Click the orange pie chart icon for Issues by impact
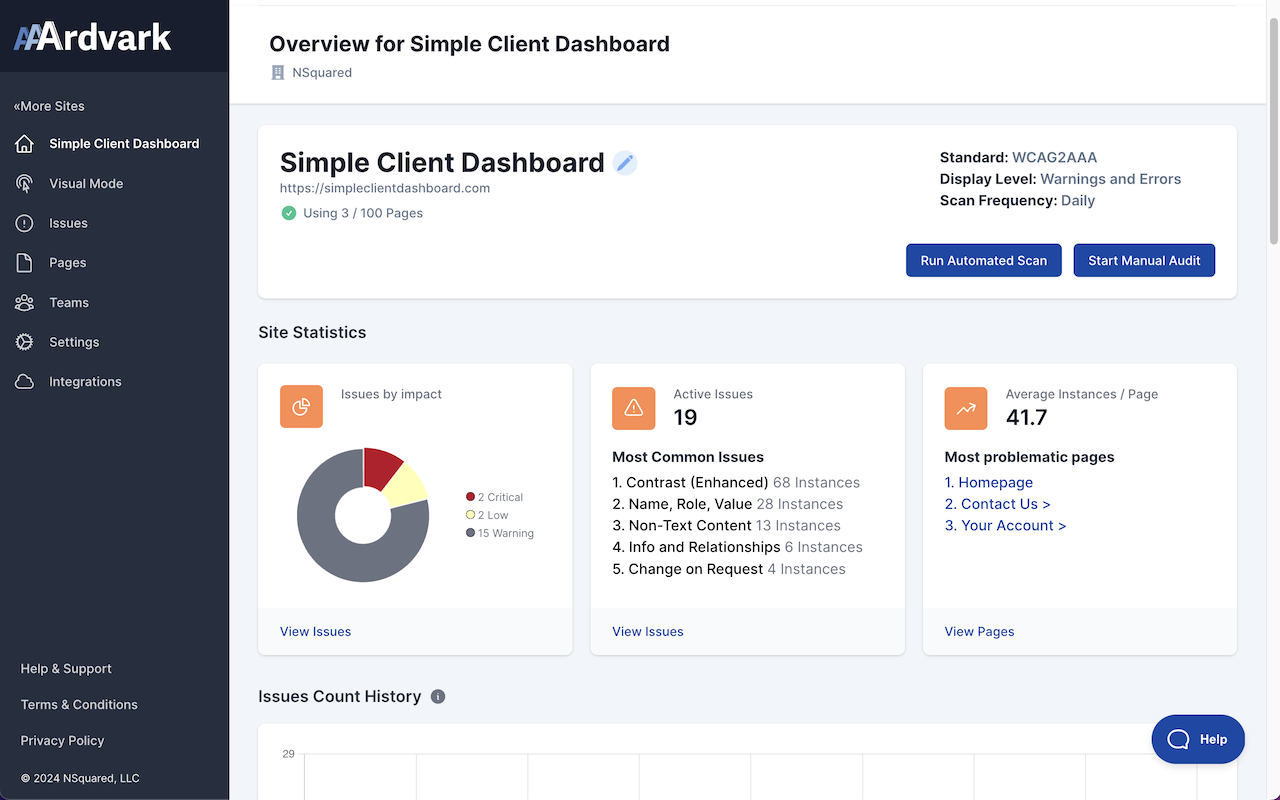The height and width of the screenshot is (800, 1280). 301,407
